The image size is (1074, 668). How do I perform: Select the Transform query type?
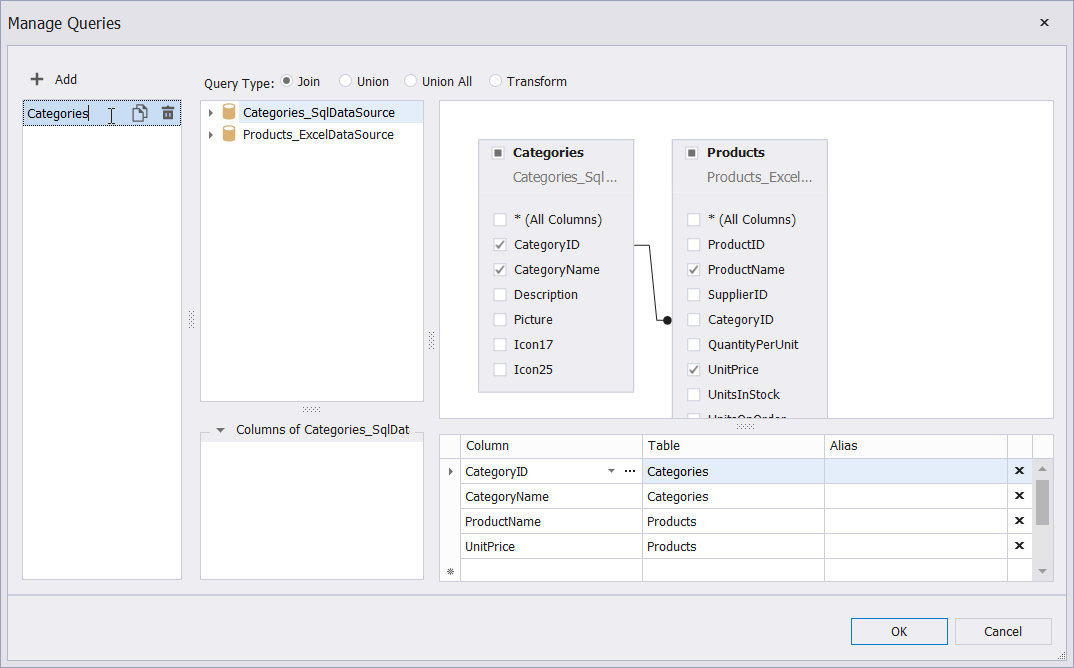(496, 81)
